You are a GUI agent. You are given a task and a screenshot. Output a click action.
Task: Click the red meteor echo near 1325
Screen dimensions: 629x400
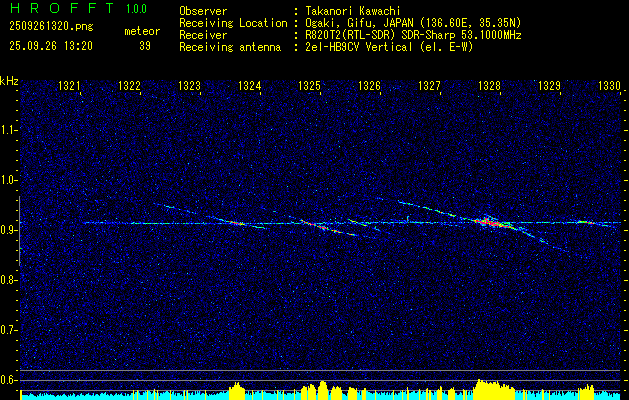pos(321,225)
